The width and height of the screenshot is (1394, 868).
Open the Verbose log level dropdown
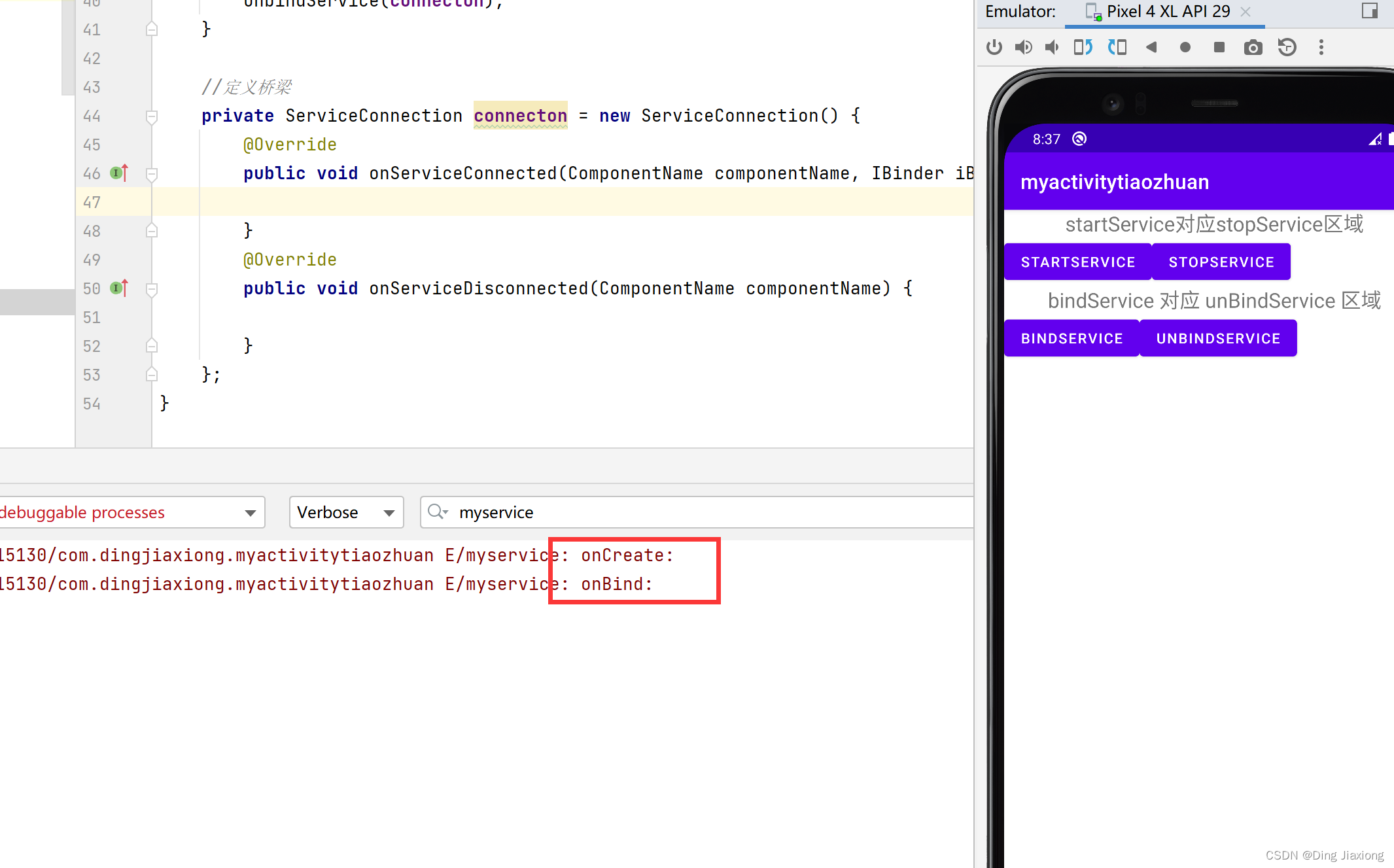point(346,512)
